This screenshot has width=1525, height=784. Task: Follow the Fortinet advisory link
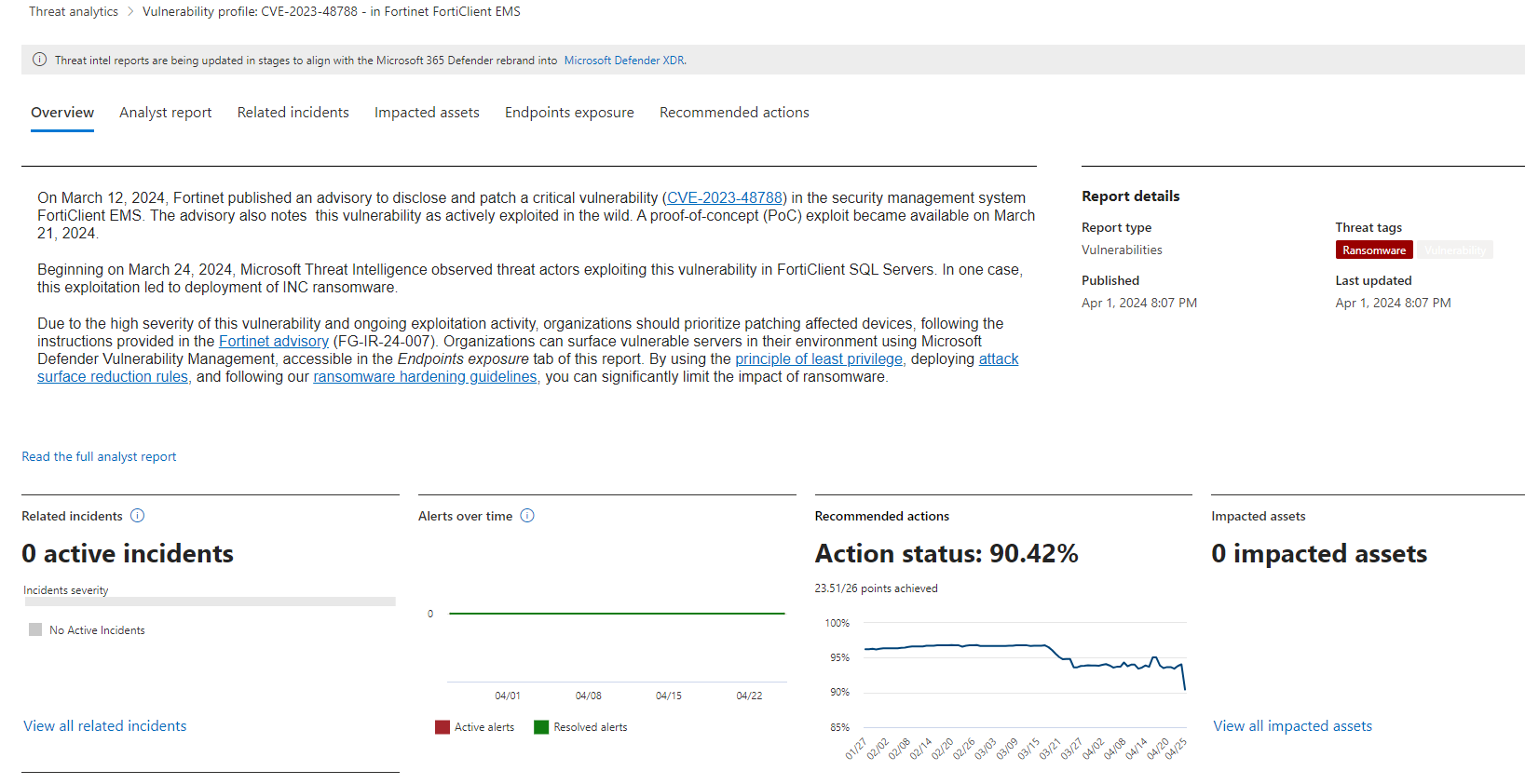coord(274,342)
